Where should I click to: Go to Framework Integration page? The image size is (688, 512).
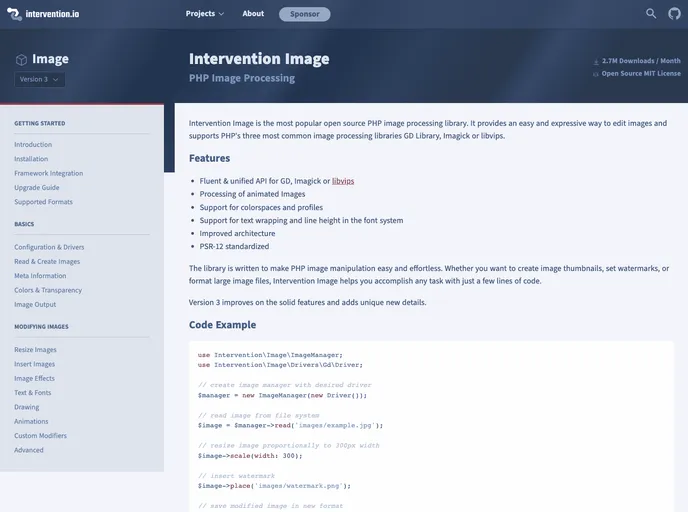49,173
